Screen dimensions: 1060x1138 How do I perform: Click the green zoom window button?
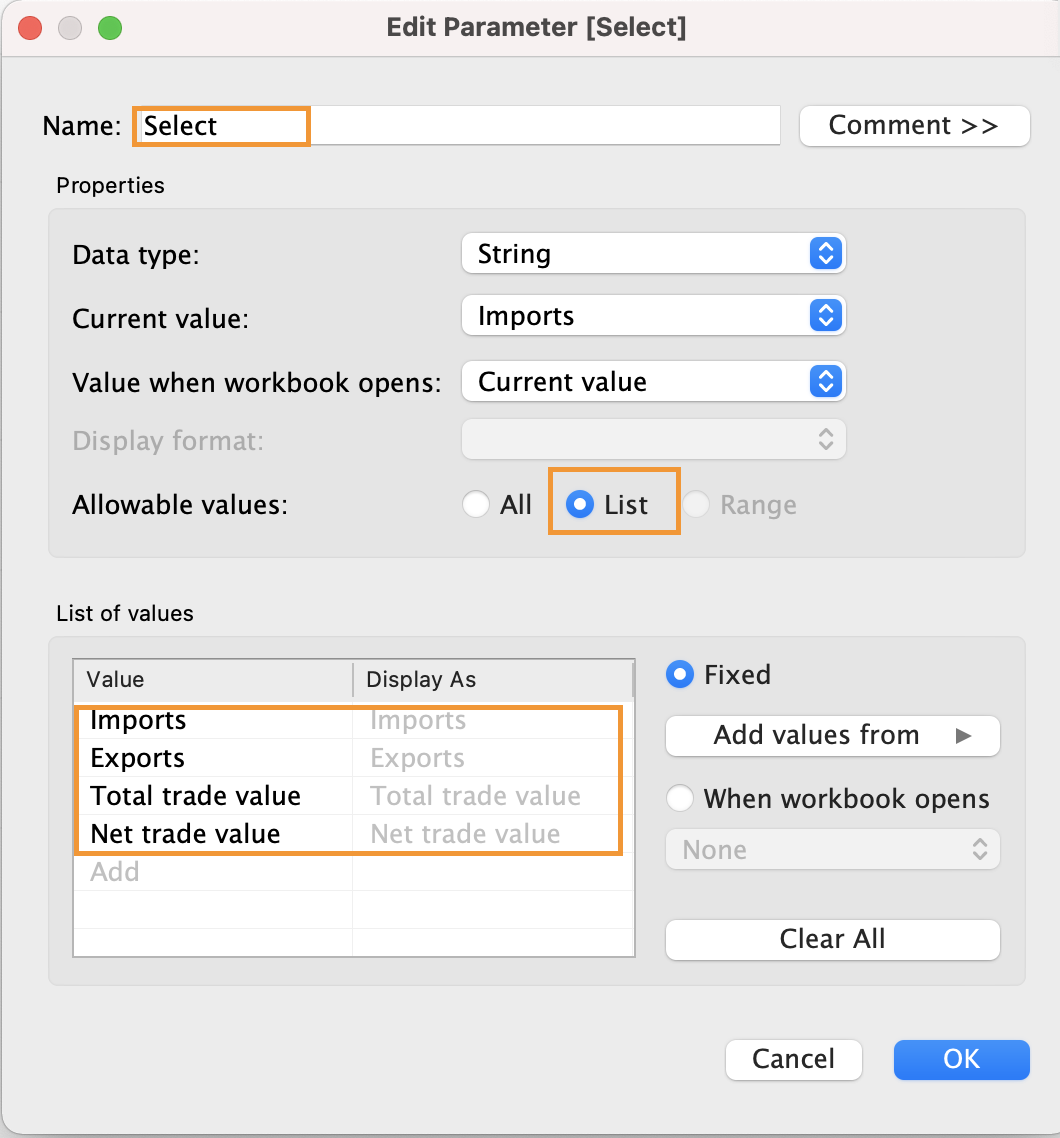tap(109, 28)
